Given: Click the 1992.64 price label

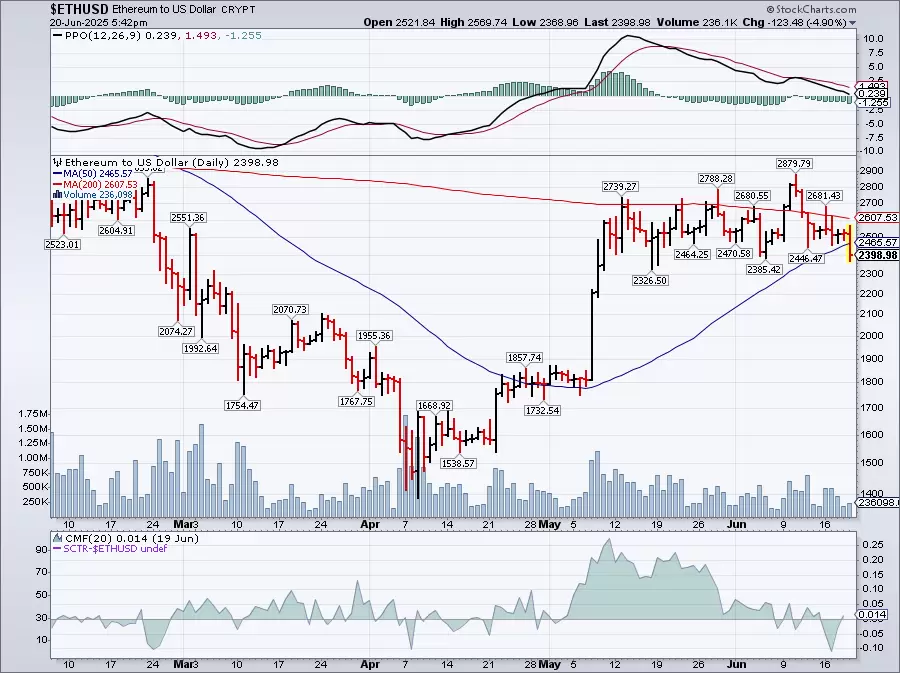Looking at the screenshot, I should pos(200,349).
